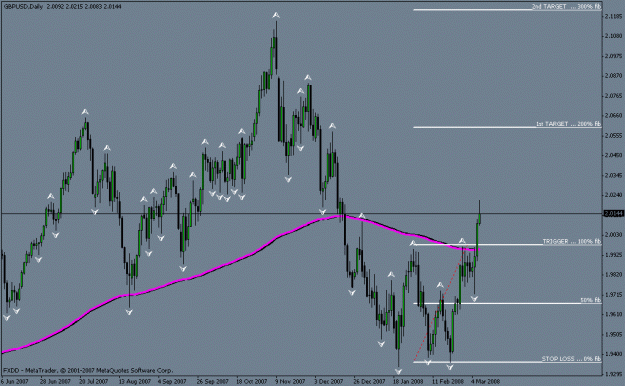Click the 2.0975 price axis value
625x386 pixels.
click(614, 56)
